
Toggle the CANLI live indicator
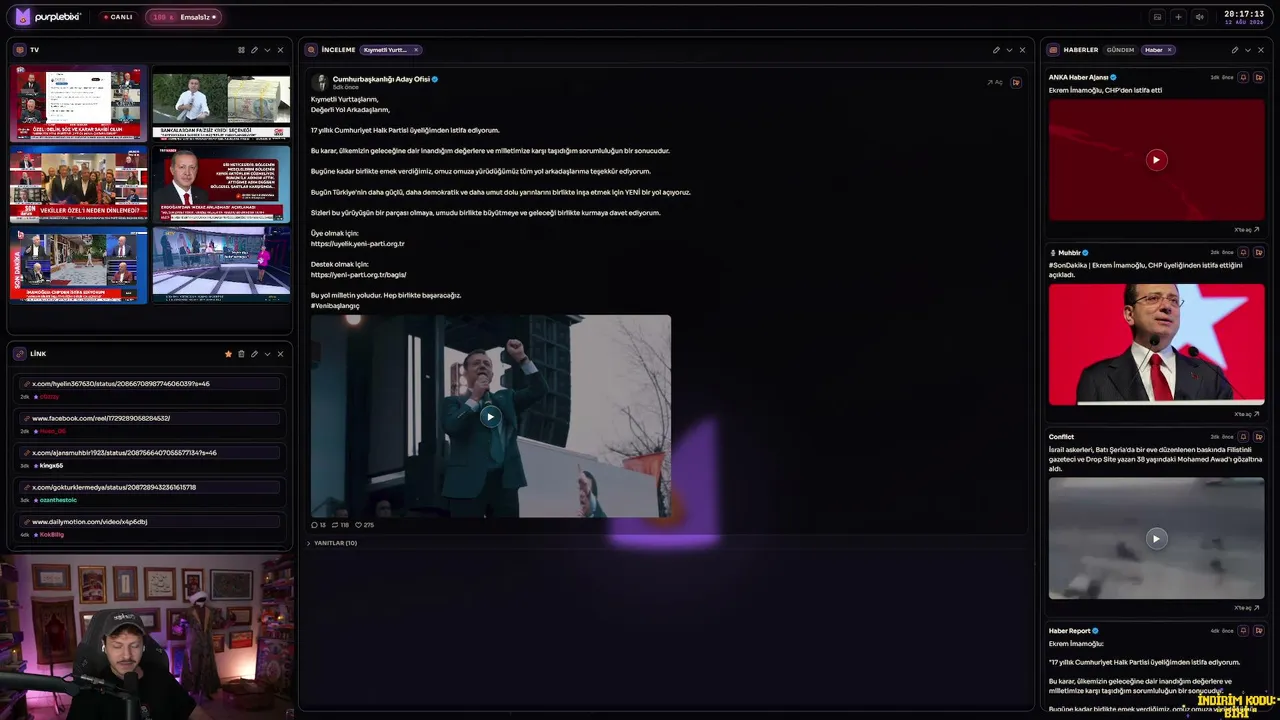click(x=118, y=17)
